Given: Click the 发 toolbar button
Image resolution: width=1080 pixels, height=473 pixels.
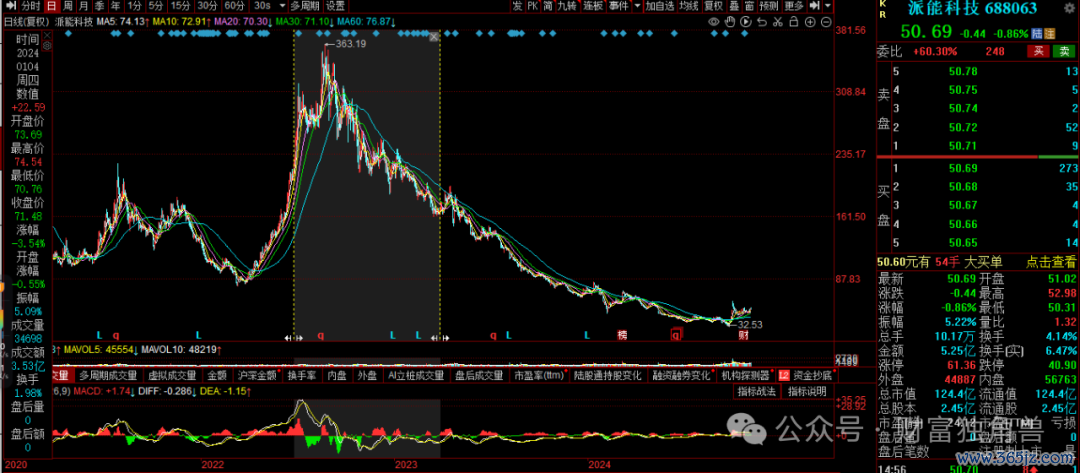Looking at the screenshot, I should (x=517, y=6).
